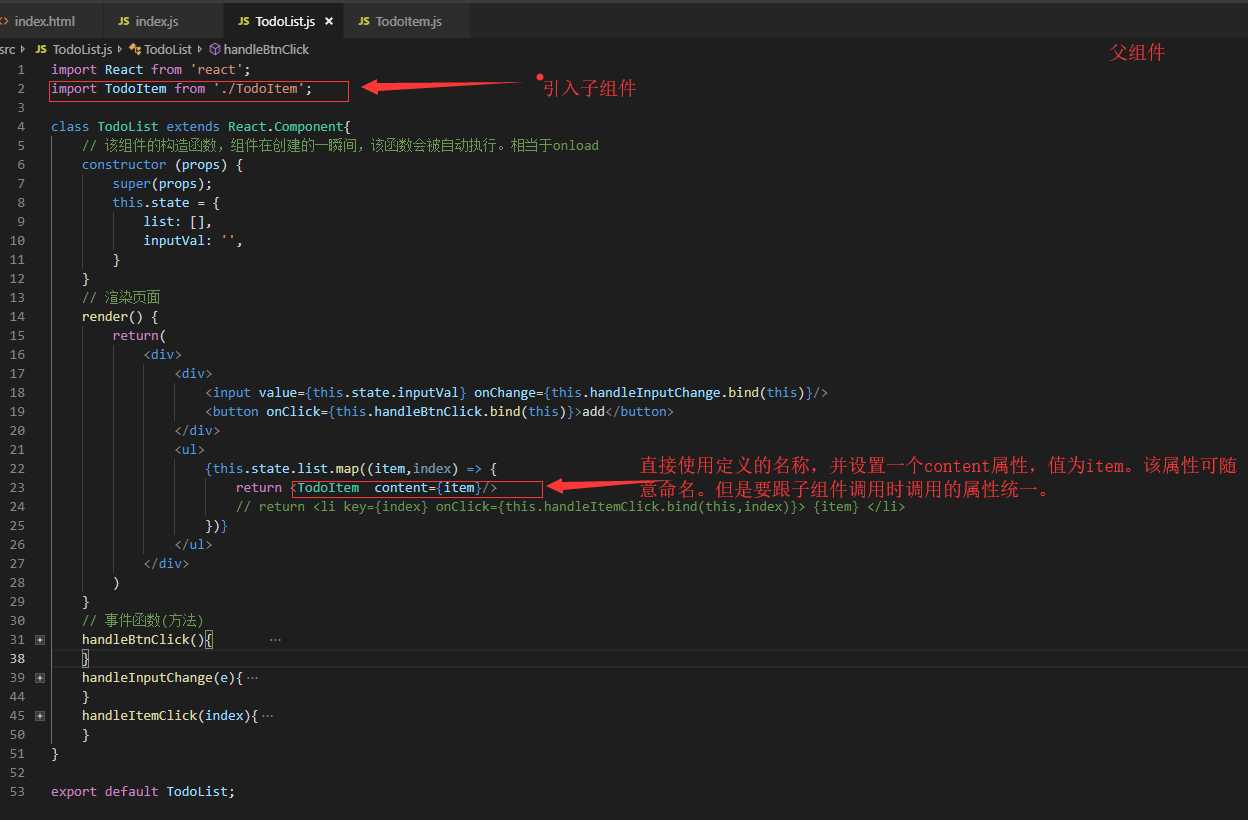Click "handleBtnClick(){" method name on line 31
This screenshot has height=820, width=1248.
[x=147, y=639]
